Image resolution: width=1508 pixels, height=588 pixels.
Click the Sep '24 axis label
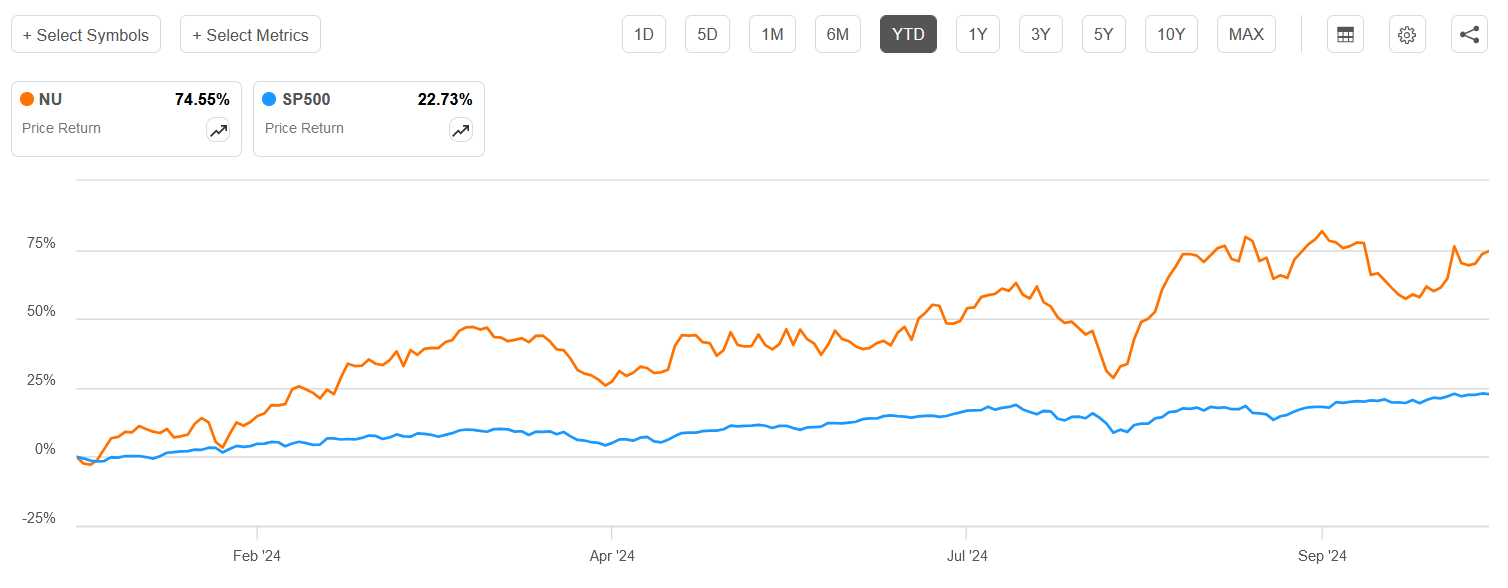(x=1322, y=556)
